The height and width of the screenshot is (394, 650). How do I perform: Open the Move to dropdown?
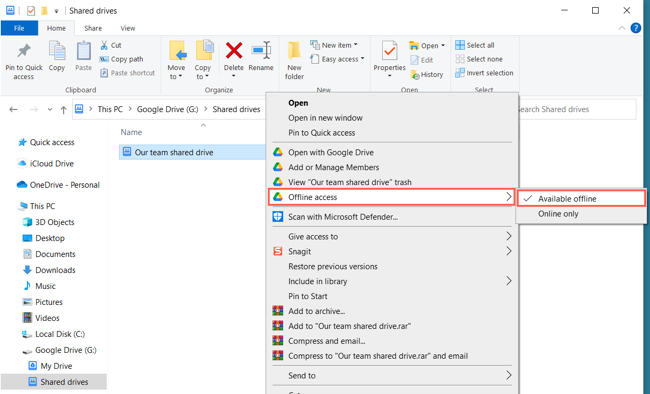[176, 61]
